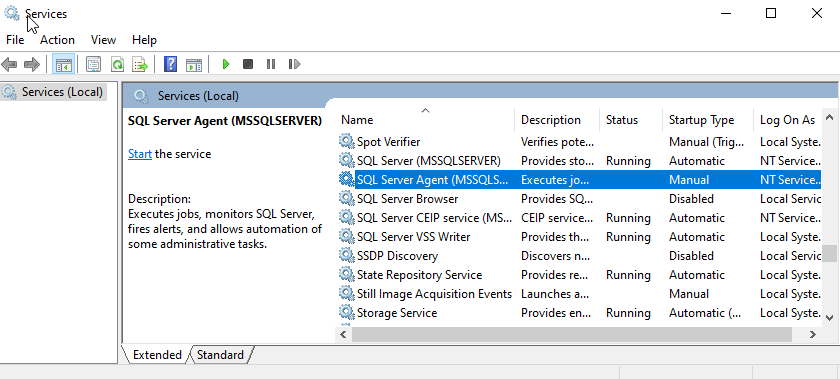Select the Spot Verifier service name
The height and width of the screenshot is (379, 840).
[388, 142]
